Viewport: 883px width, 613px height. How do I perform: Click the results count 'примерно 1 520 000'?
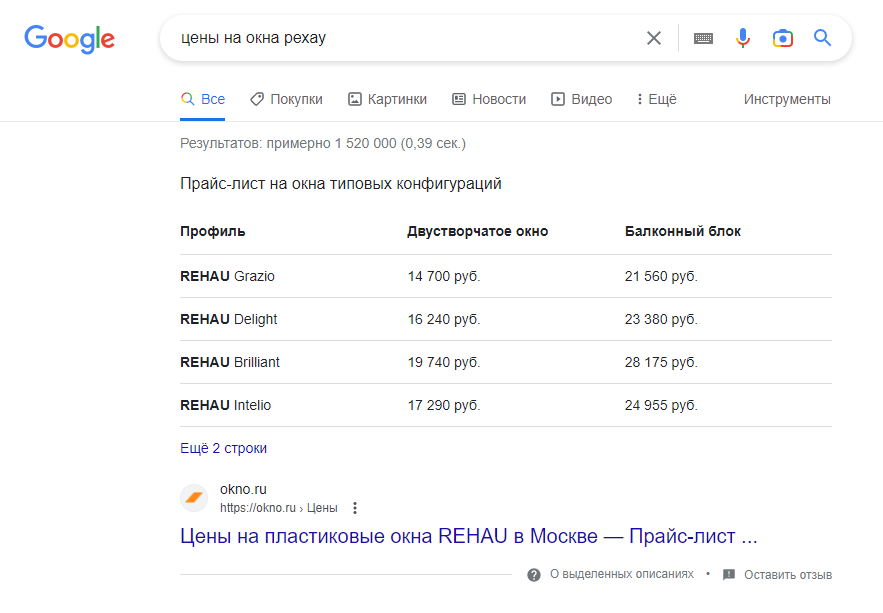(x=332, y=144)
